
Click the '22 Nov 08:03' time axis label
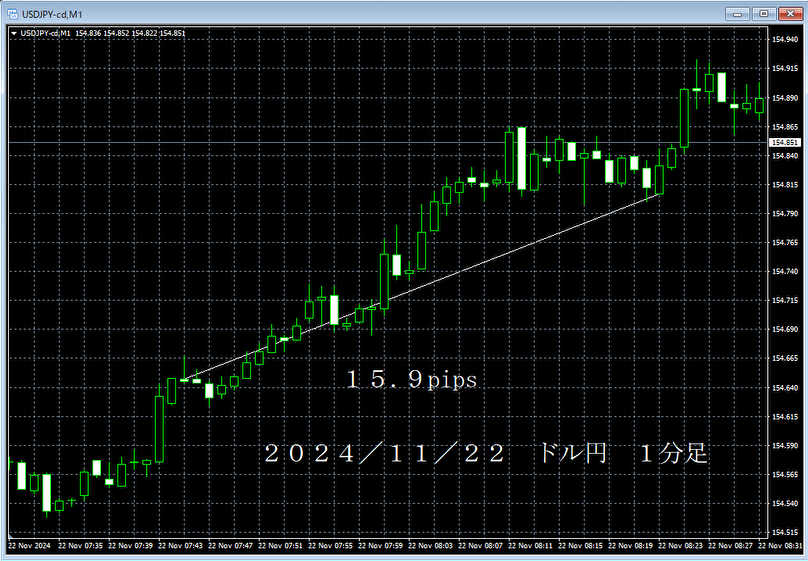pyautogui.click(x=430, y=546)
